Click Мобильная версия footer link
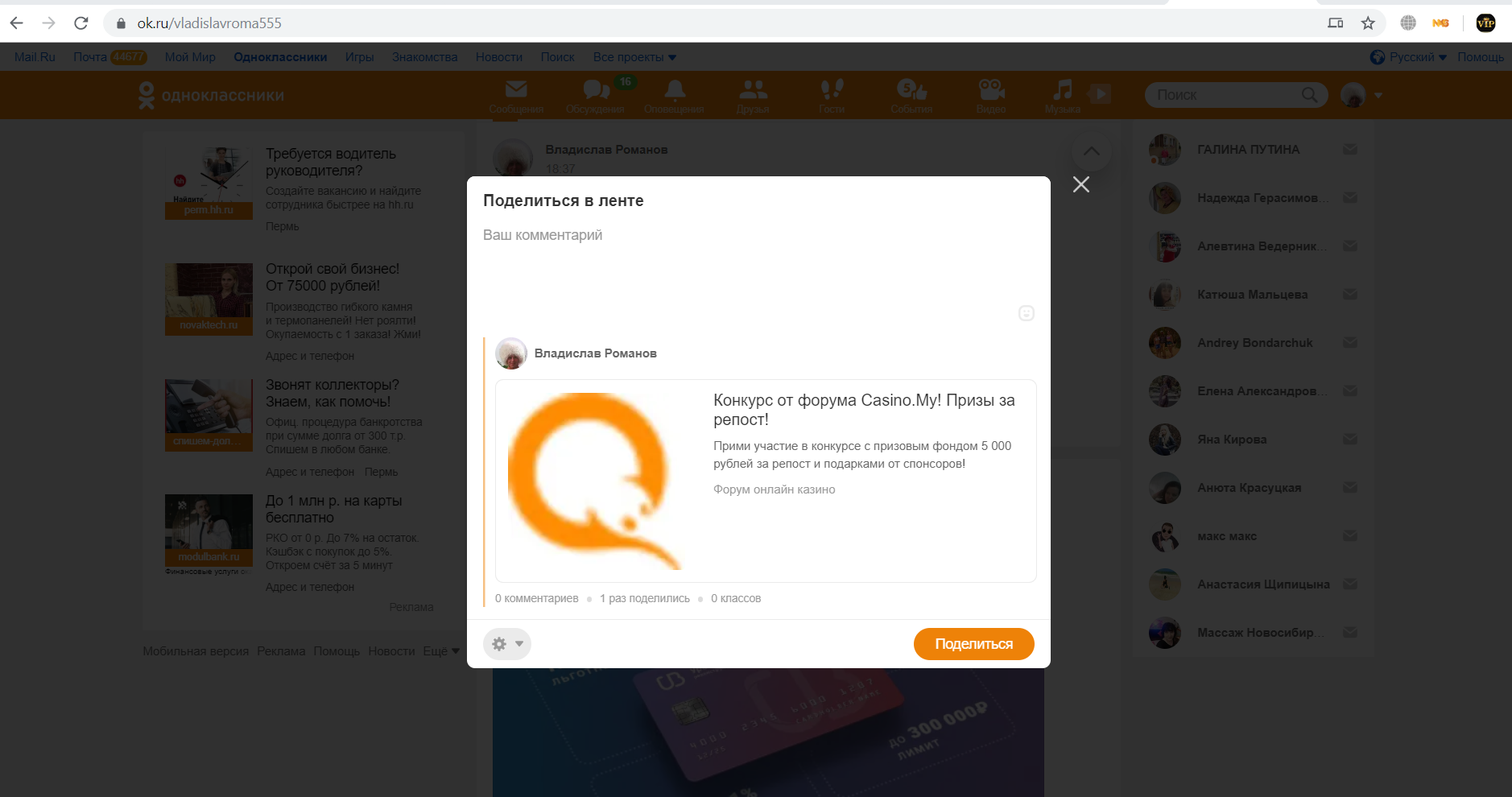The width and height of the screenshot is (1512, 797). 196,651
